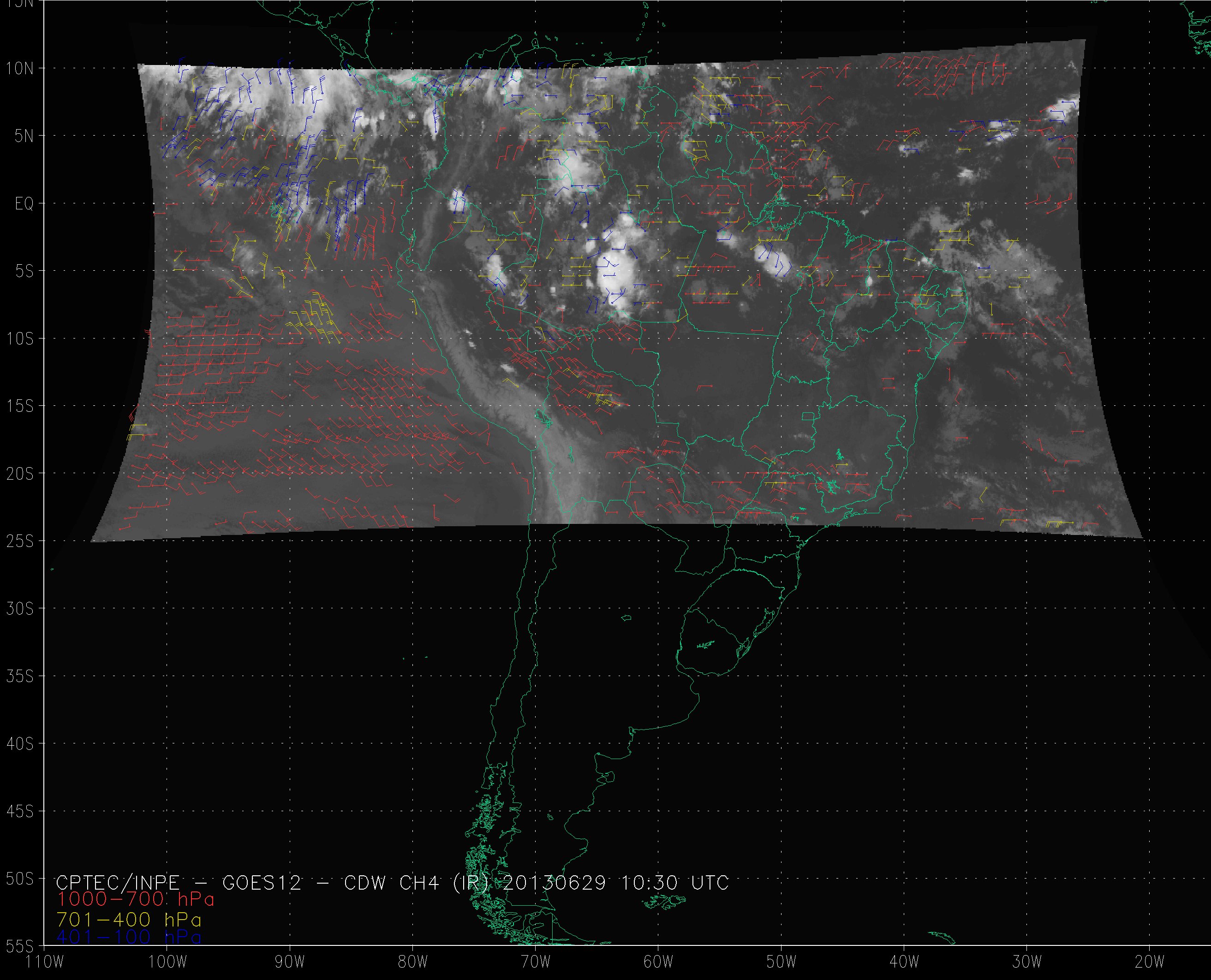Screen dimensions: 1211x980
Task: Click the 90W longitude axis label
Action: (290, 962)
